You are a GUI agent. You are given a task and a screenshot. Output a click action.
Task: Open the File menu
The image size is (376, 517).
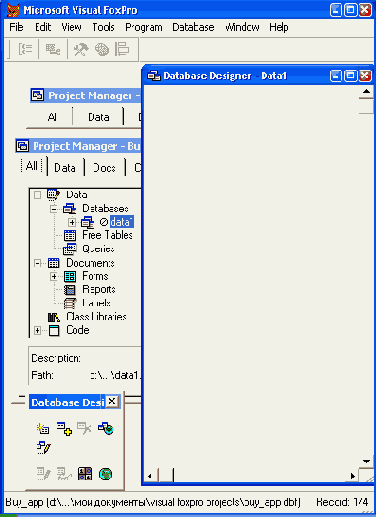click(x=16, y=27)
